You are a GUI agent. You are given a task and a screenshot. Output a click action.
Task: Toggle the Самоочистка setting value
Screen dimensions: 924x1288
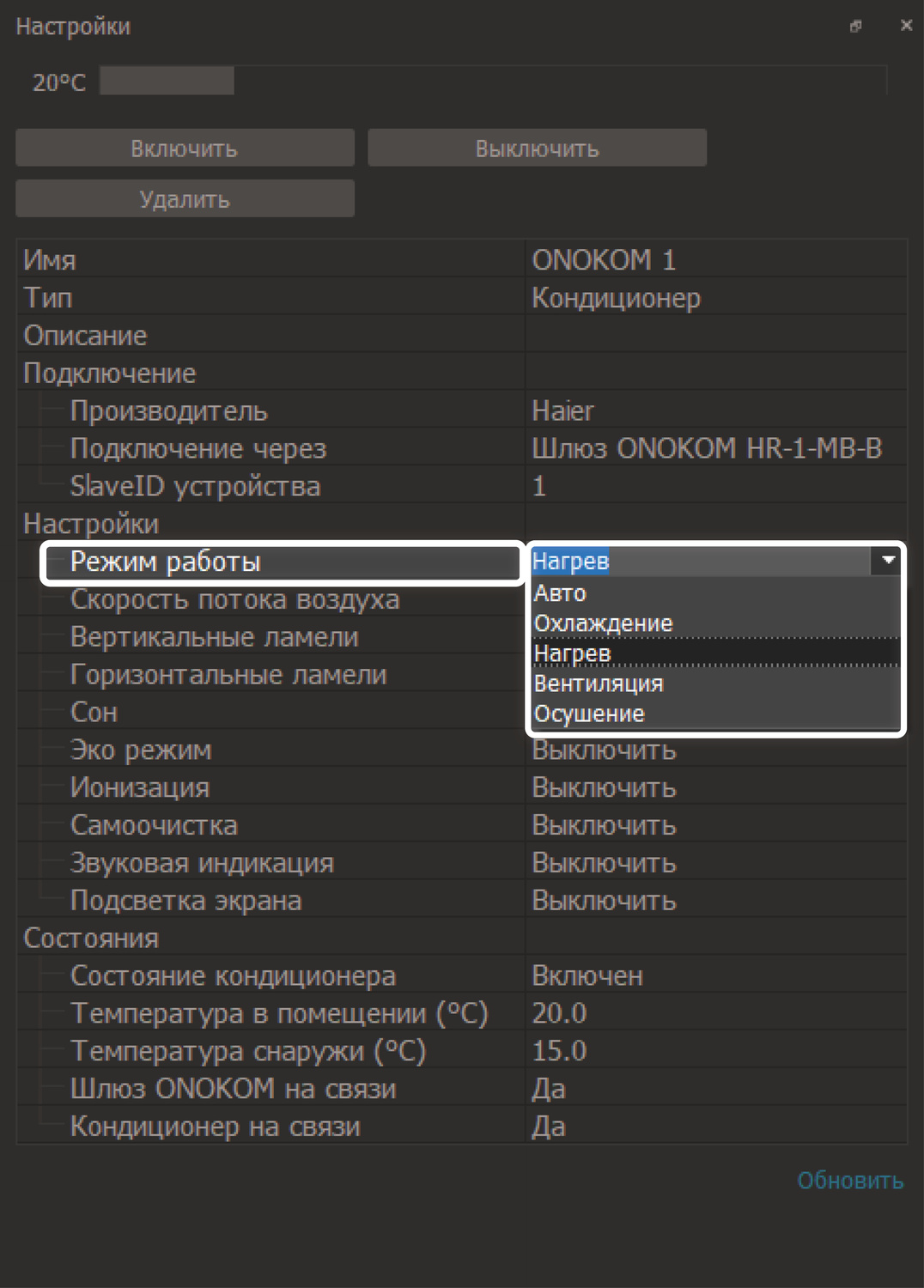(x=604, y=826)
